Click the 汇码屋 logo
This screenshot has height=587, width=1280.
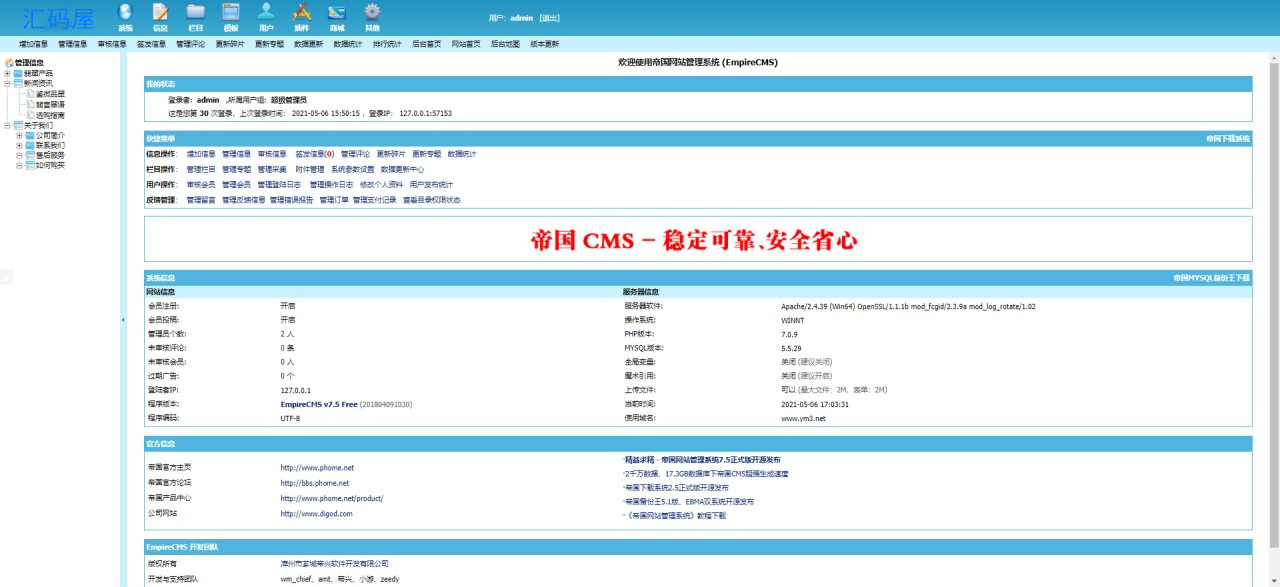pos(57,17)
